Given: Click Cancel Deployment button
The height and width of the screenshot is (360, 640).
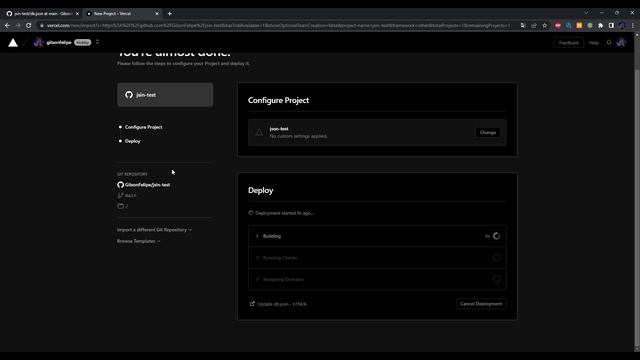Looking at the screenshot, I should point(481,304).
